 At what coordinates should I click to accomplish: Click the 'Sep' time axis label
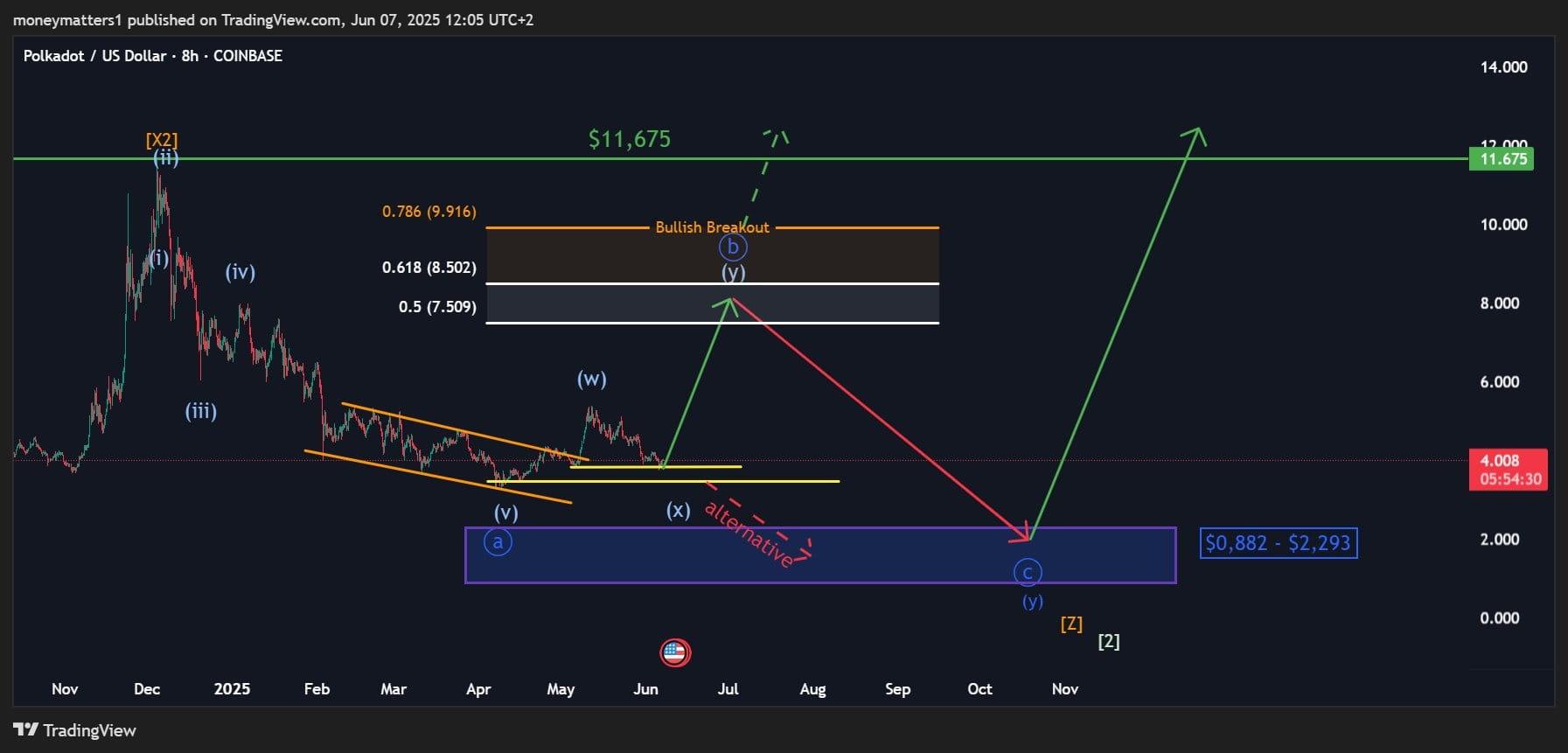pos(897,689)
